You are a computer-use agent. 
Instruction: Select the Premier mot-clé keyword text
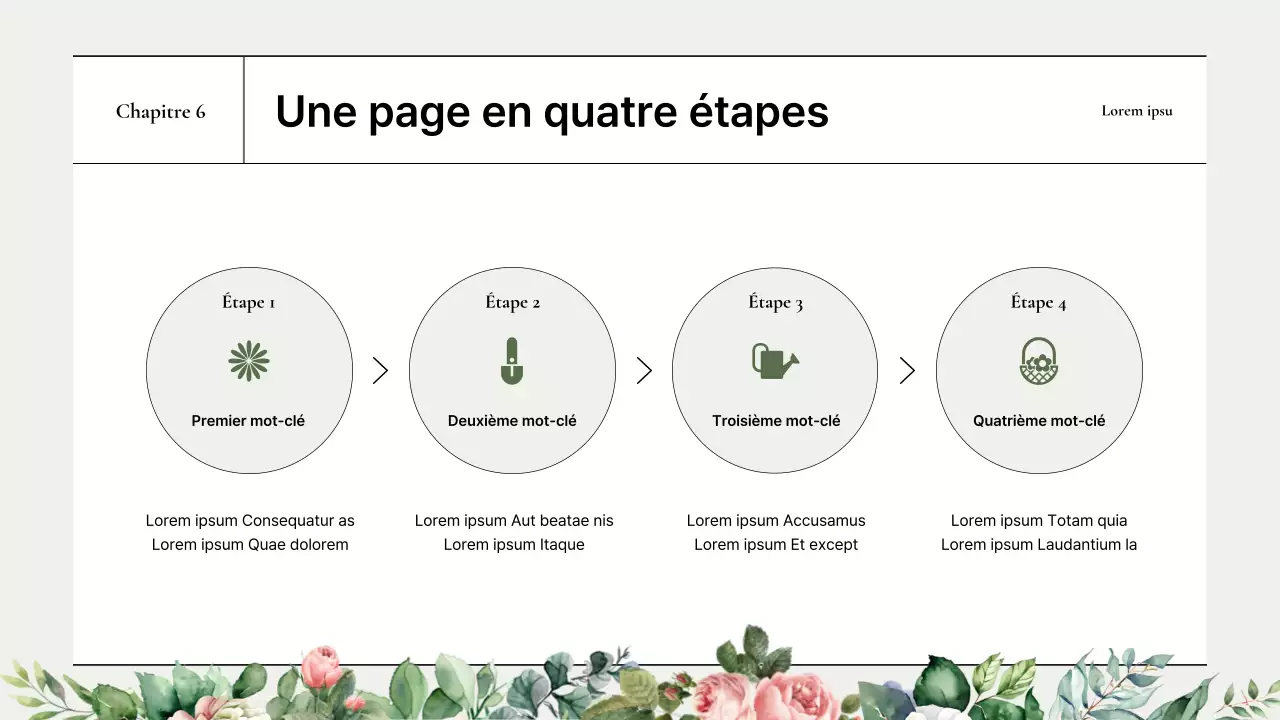(249, 420)
